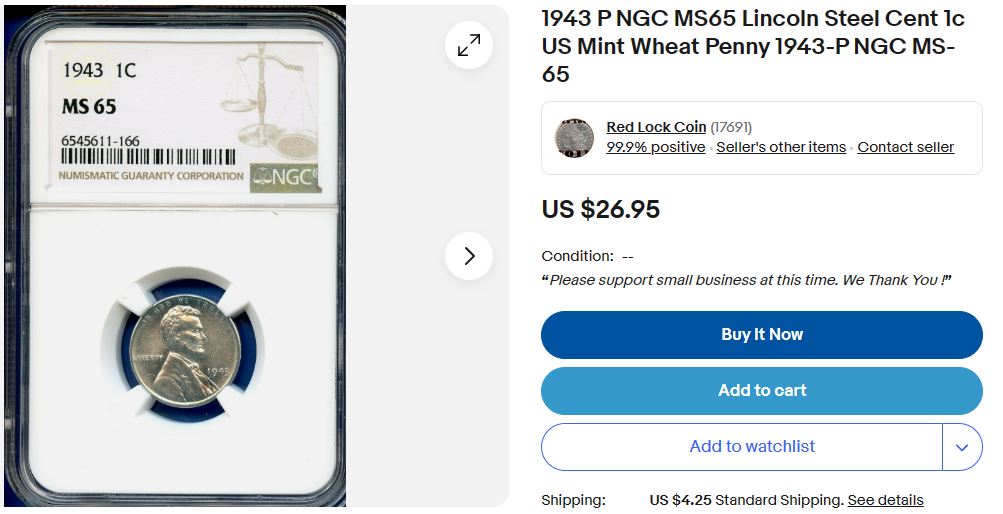
Task: Click Add to watchlist
Action: pyautogui.click(x=751, y=447)
